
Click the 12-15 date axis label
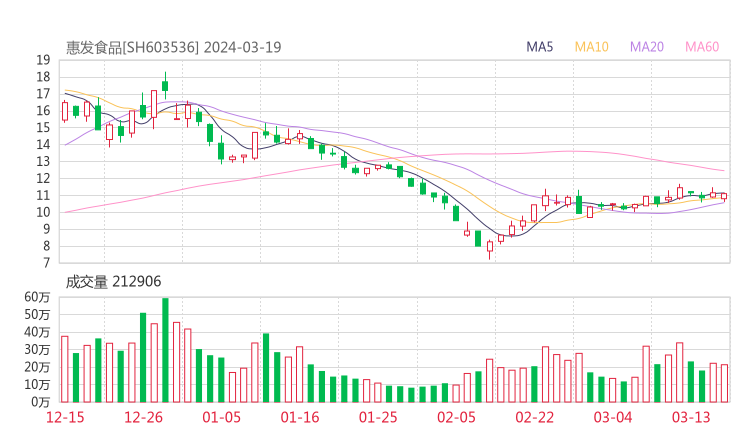pyautogui.click(x=65, y=417)
